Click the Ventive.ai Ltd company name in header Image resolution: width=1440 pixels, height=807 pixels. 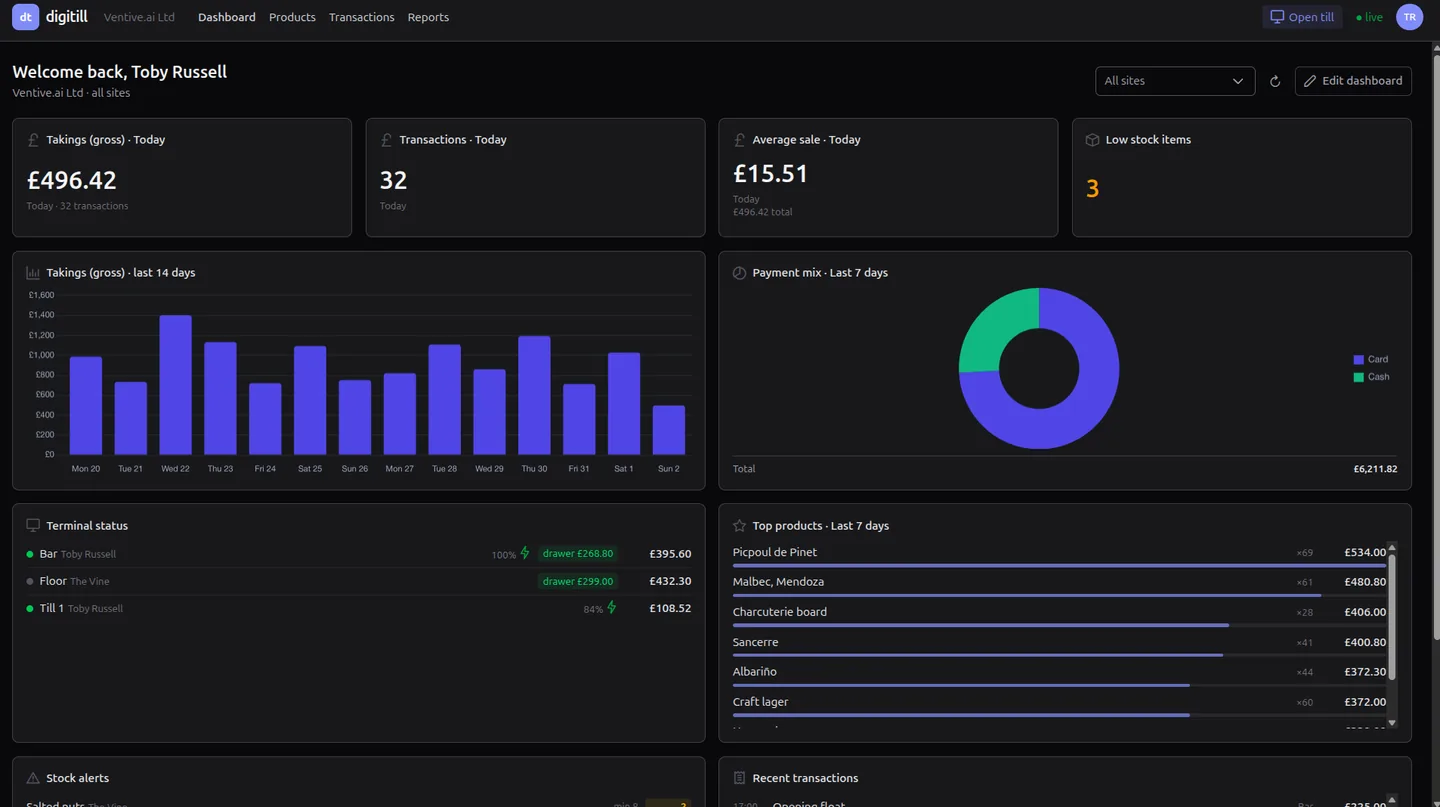139,17
